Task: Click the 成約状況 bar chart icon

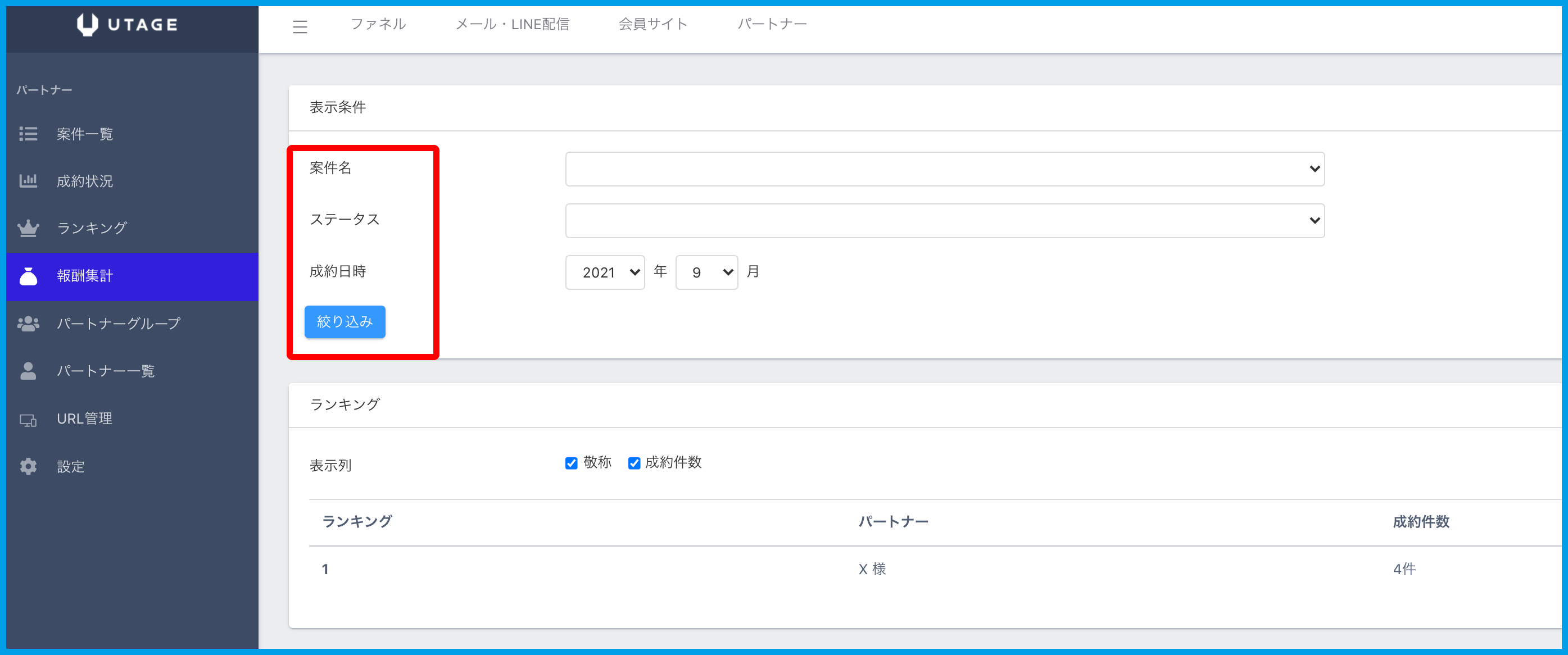Action: point(28,181)
